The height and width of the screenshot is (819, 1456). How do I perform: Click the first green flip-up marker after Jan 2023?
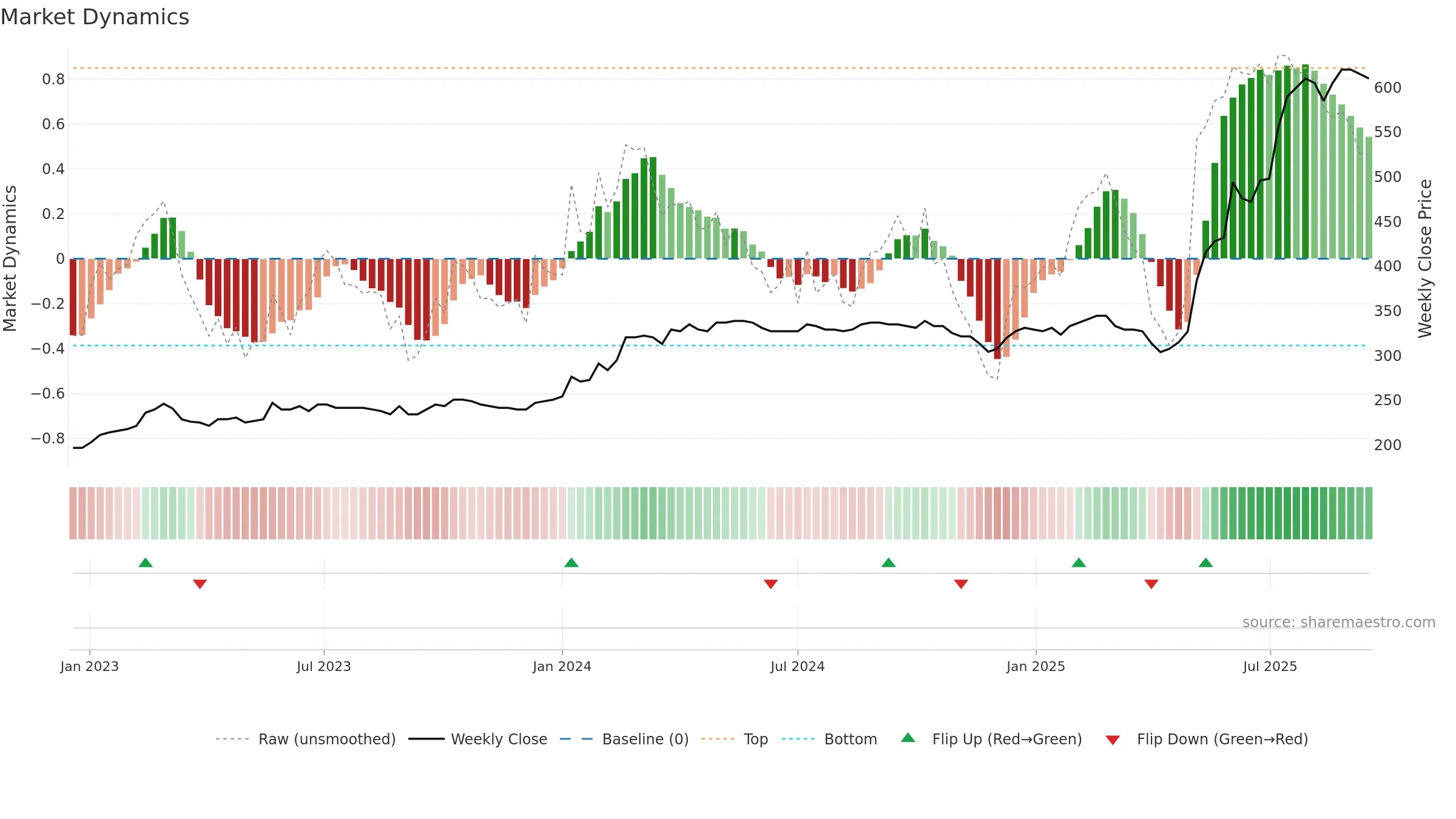click(x=146, y=562)
